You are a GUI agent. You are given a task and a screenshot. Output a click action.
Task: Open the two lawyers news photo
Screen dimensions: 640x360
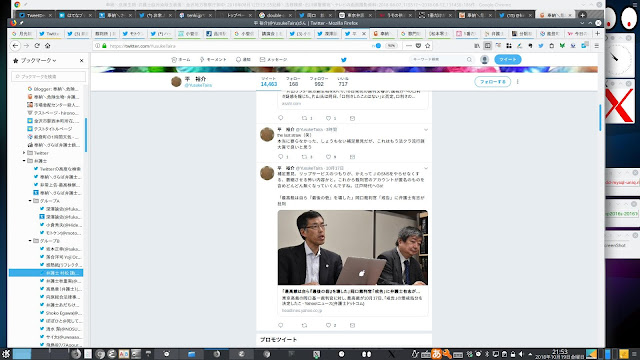(353, 247)
